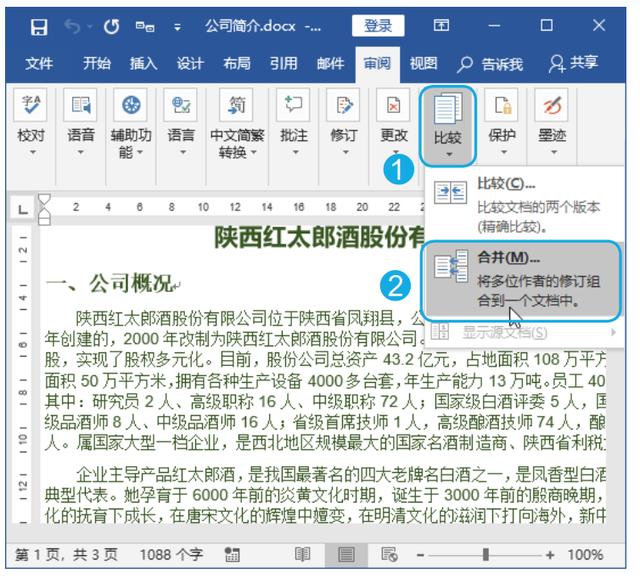Select Print Layout view icon
The width and height of the screenshot is (640, 579).
pos(346,555)
